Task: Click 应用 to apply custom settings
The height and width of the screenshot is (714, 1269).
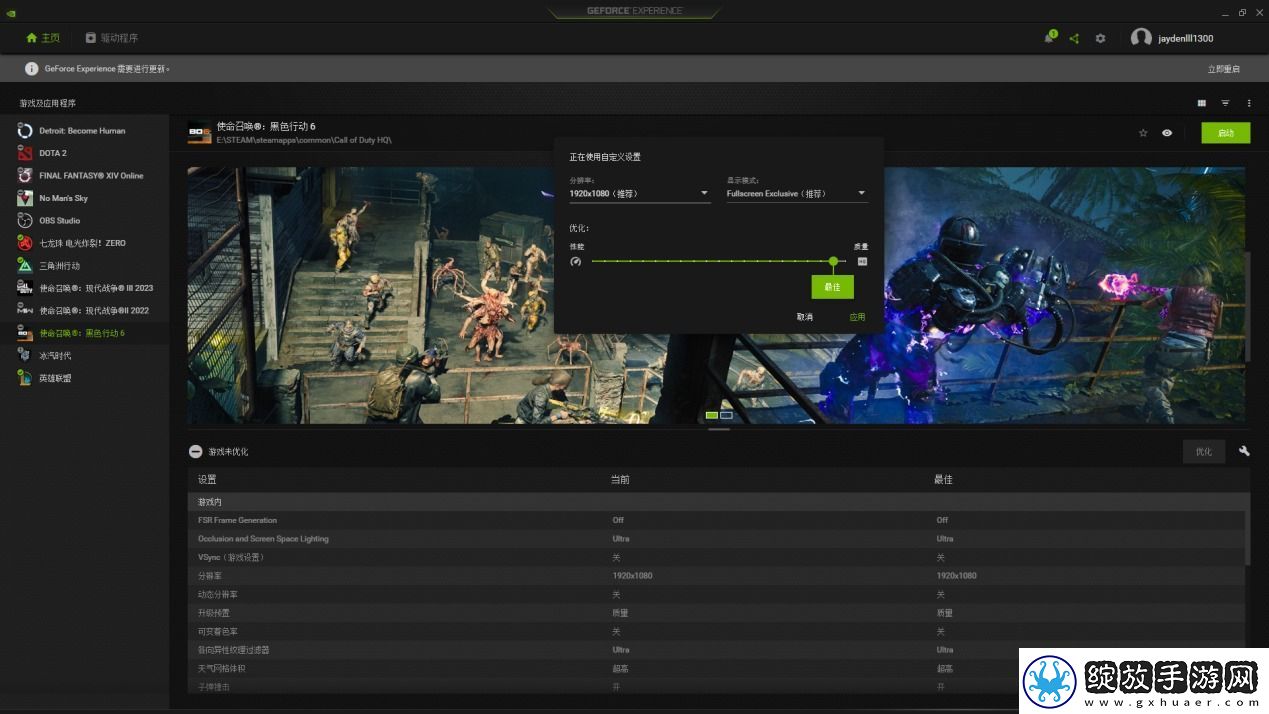Action: click(857, 317)
